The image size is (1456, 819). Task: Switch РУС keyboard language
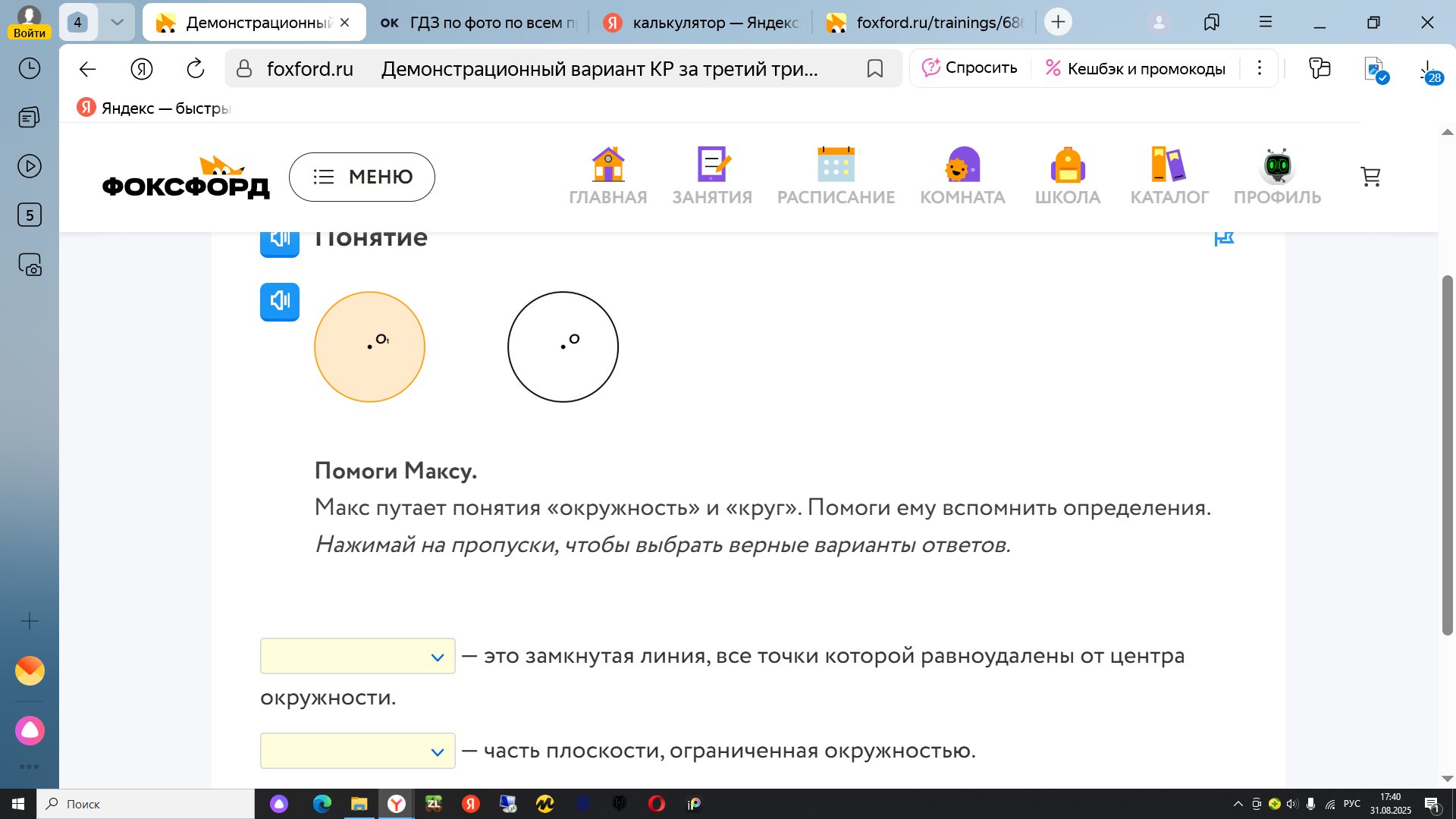1352,804
